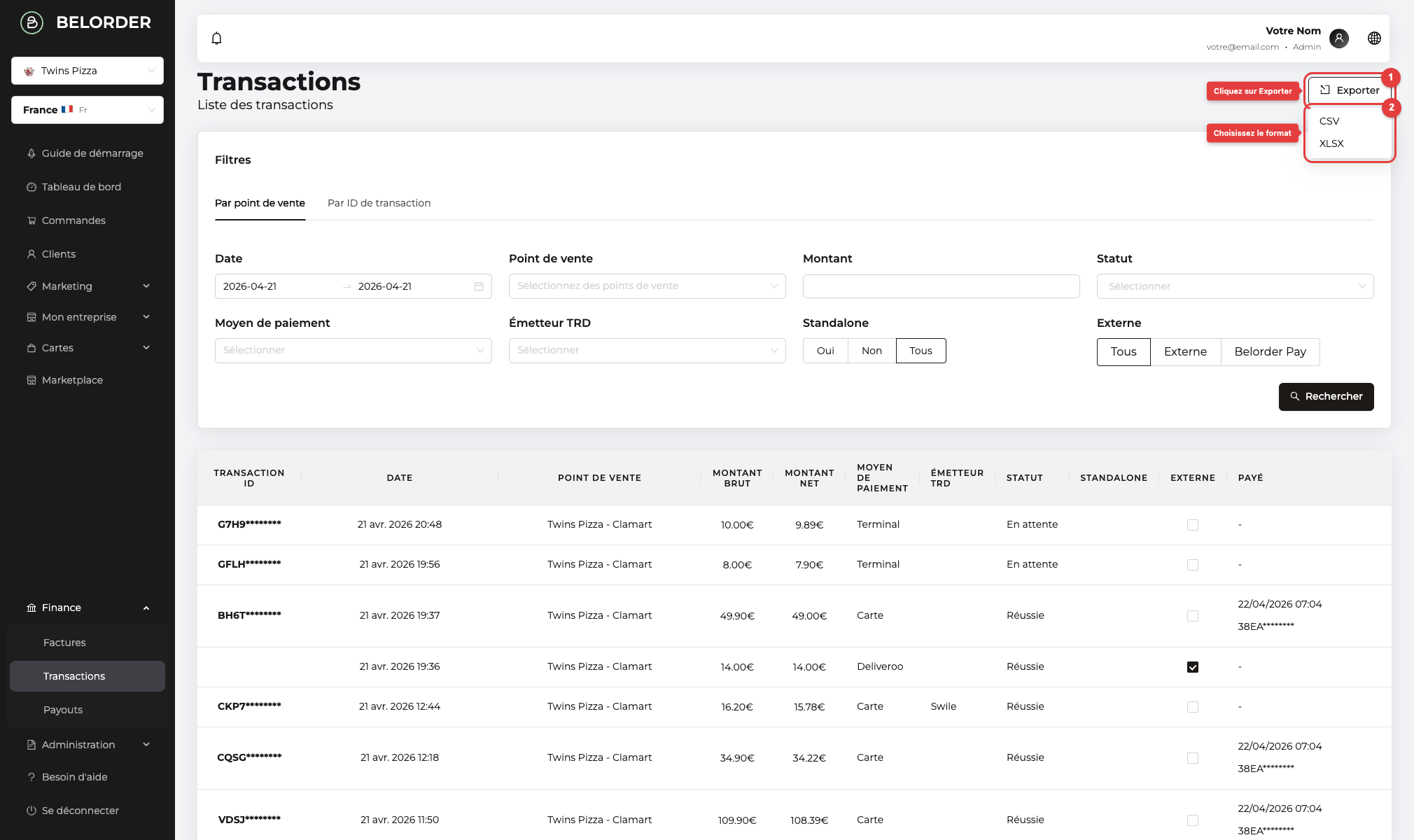Viewport: 1414px width, 840px height.
Task: Select Non in the Standalone filter
Action: [x=871, y=351]
